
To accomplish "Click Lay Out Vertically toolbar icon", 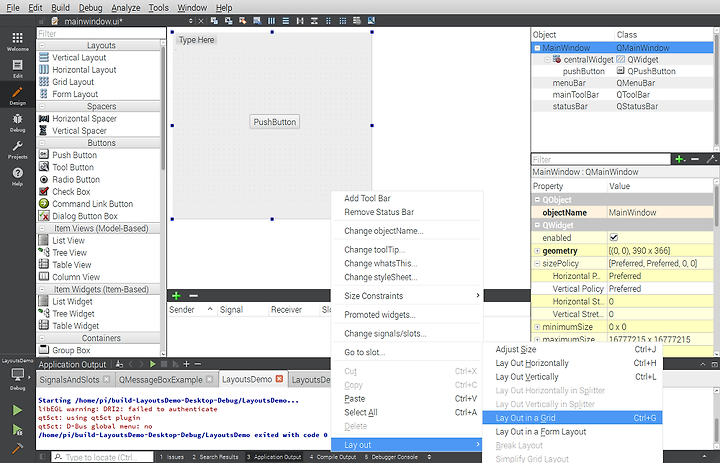I will pyautogui.click(x=286, y=21).
